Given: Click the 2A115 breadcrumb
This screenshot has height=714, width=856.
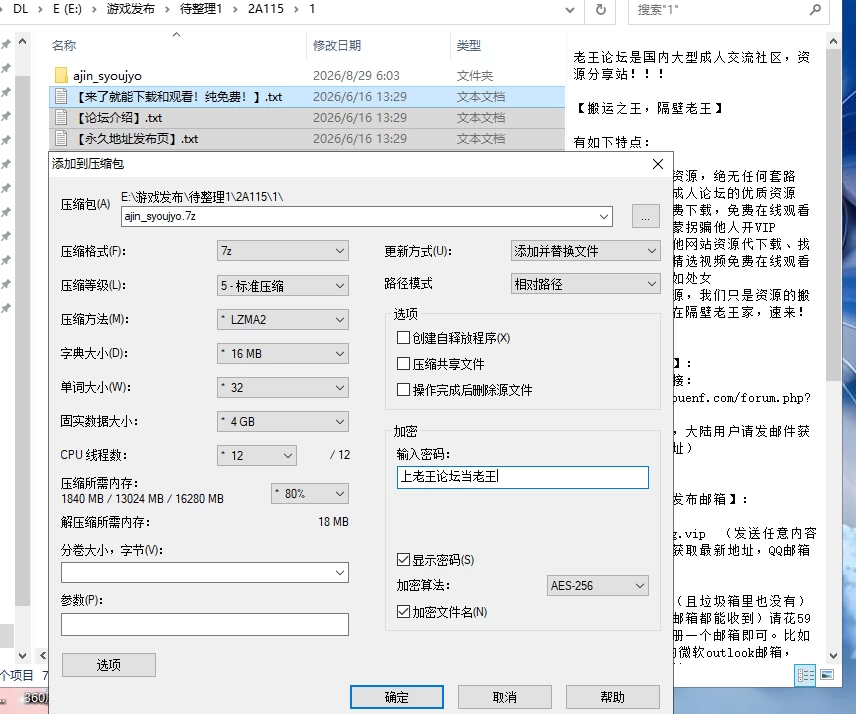Looking at the screenshot, I should 266,9.
